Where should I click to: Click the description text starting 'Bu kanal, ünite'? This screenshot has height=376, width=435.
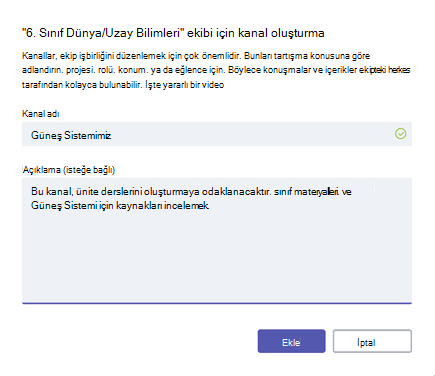click(191, 198)
